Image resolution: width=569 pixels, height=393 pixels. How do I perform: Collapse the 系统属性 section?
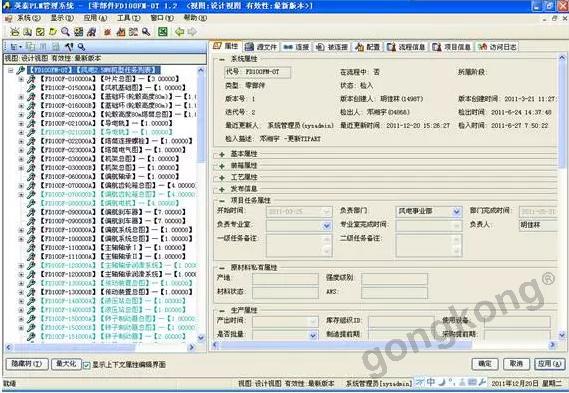[x=222, y=59]
